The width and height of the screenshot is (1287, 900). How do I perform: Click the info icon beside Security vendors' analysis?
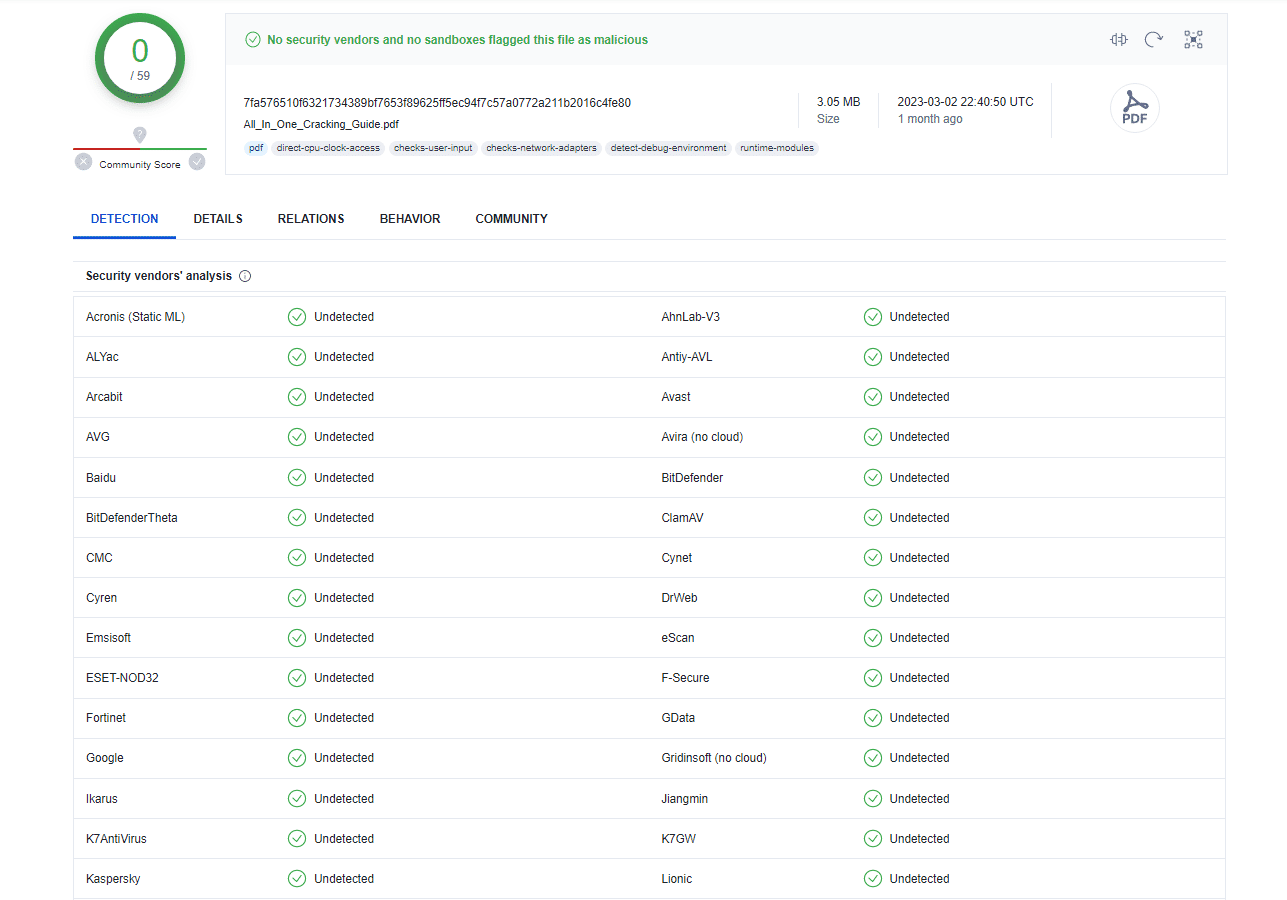pos(245,276)
